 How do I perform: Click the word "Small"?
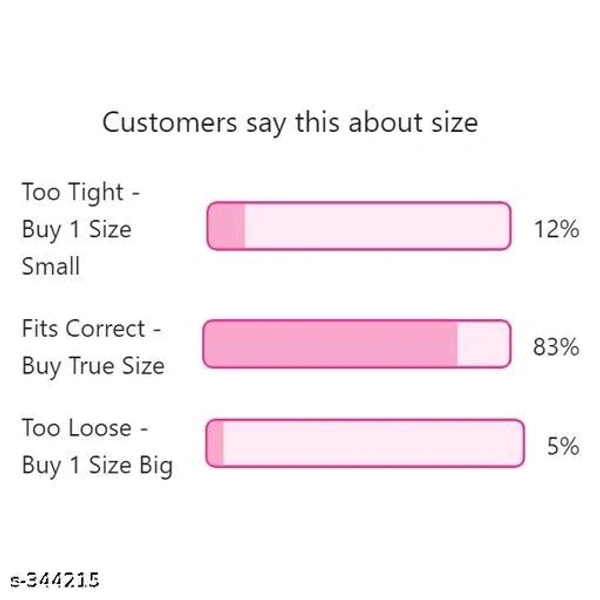pos(50,267)
